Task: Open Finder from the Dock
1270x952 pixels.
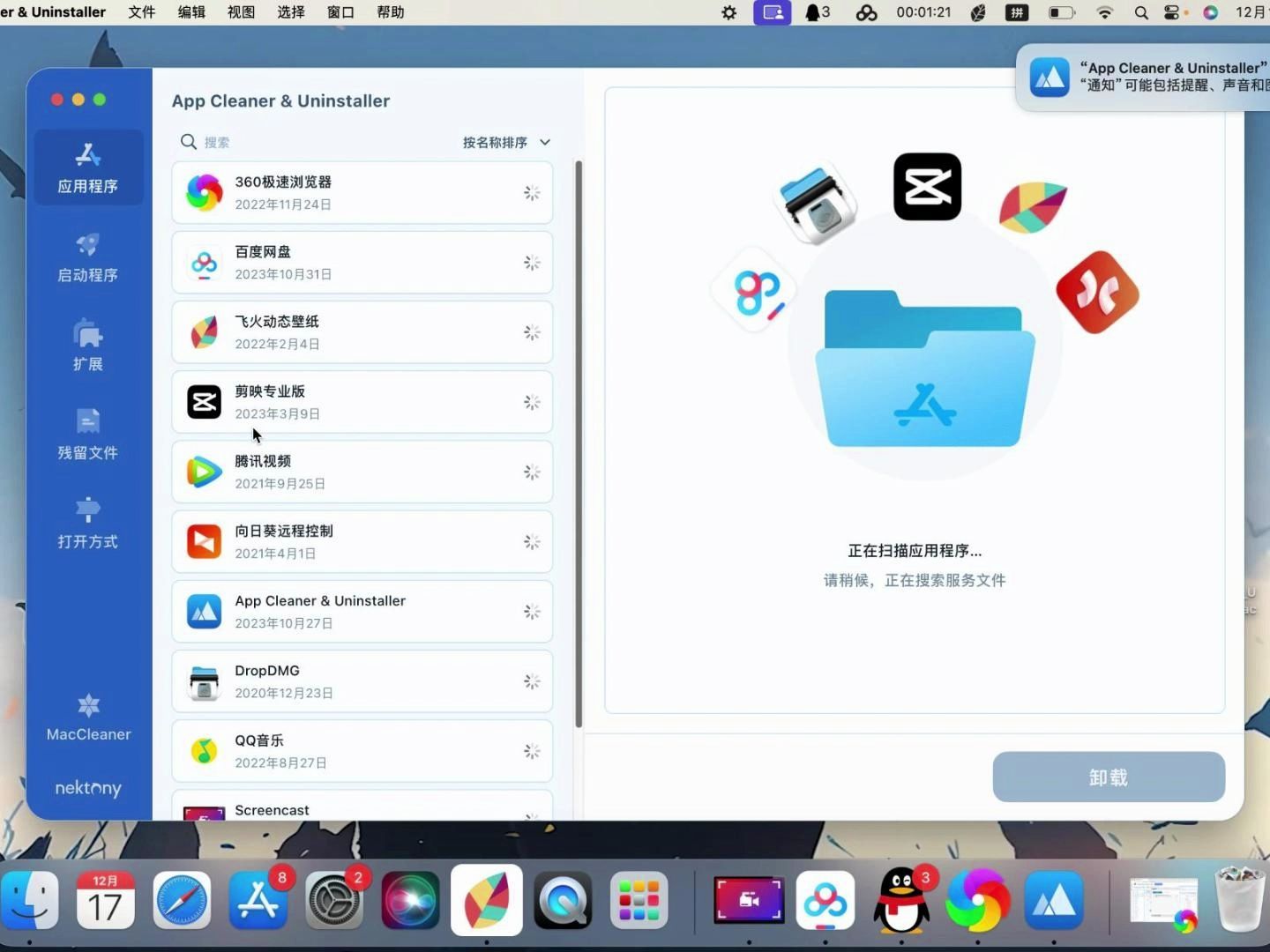Action: point(29,900)
